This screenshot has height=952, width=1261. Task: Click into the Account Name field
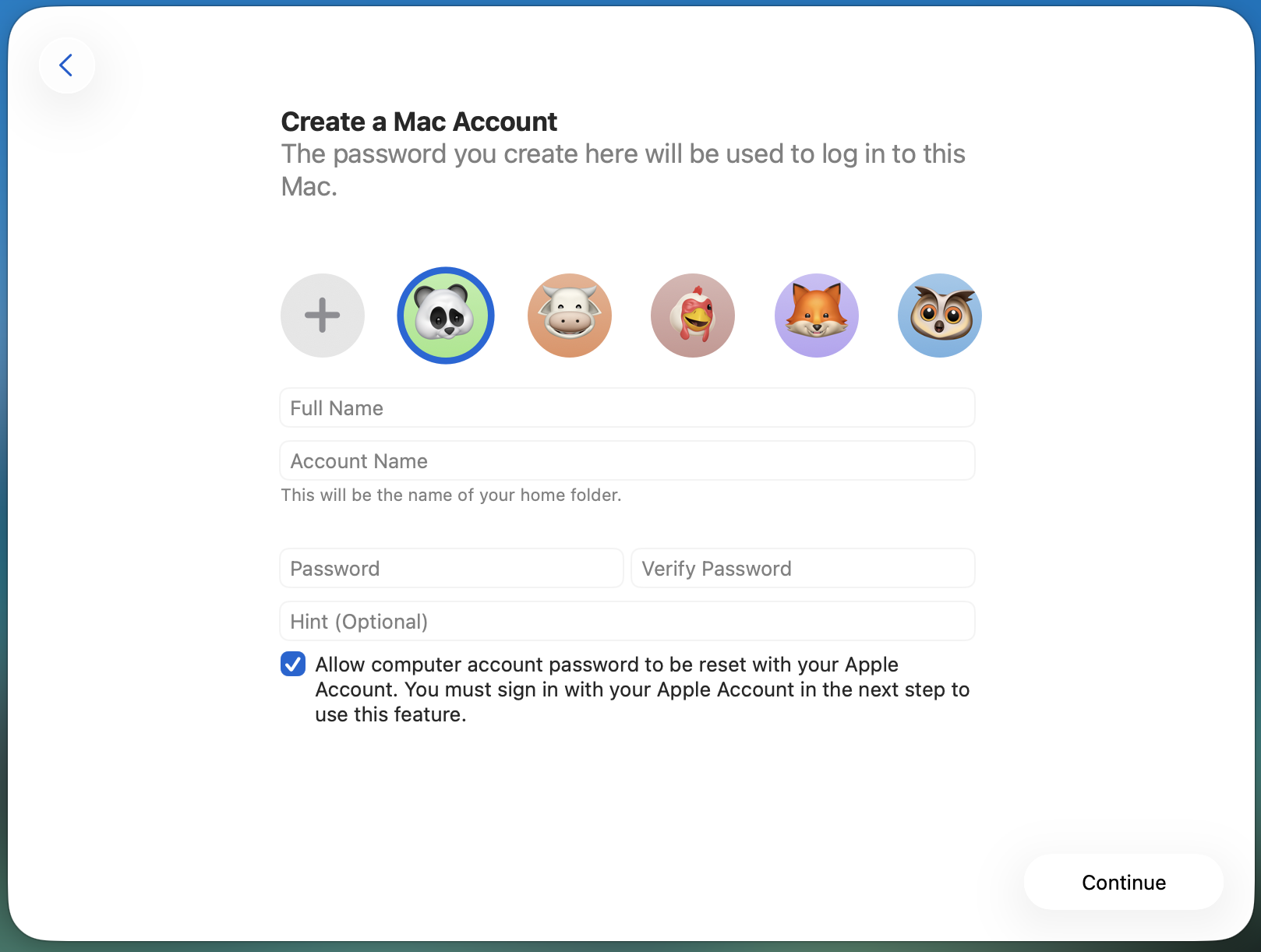tap(627, 460)
